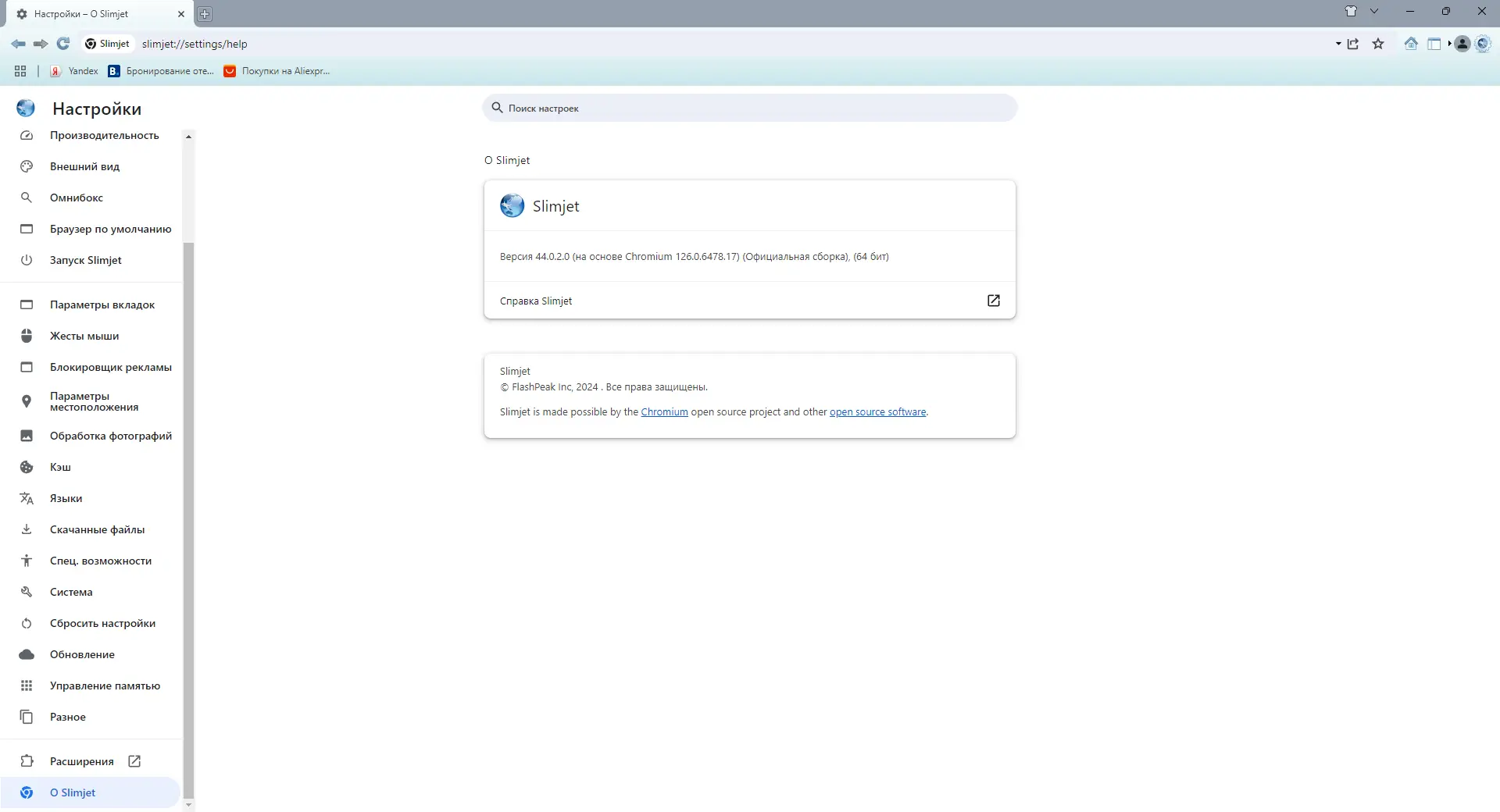Reload the current page
Image resolution: width=1500 pixels, height=812 pixels.
click(x=63, y=44)
